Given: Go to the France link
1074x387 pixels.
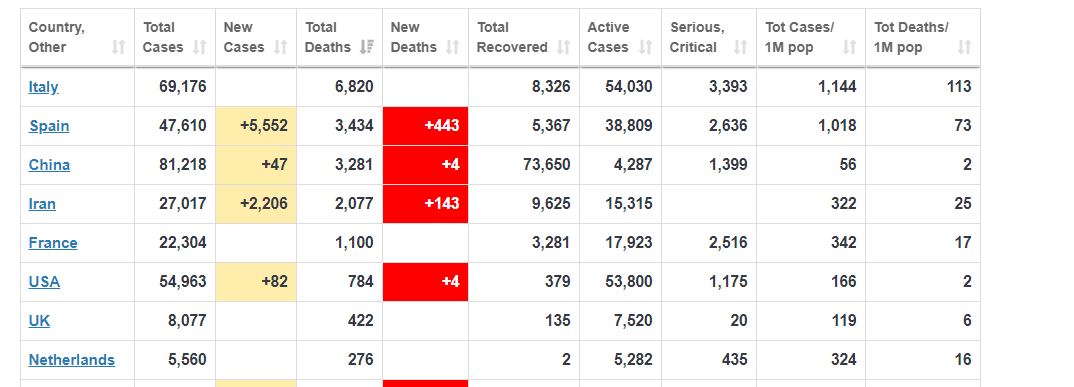Looking at the screenshot, I should (x=53, y=243).
